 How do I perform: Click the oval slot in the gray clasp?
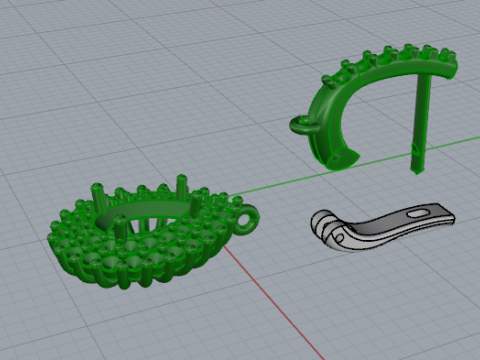[418, 213]
